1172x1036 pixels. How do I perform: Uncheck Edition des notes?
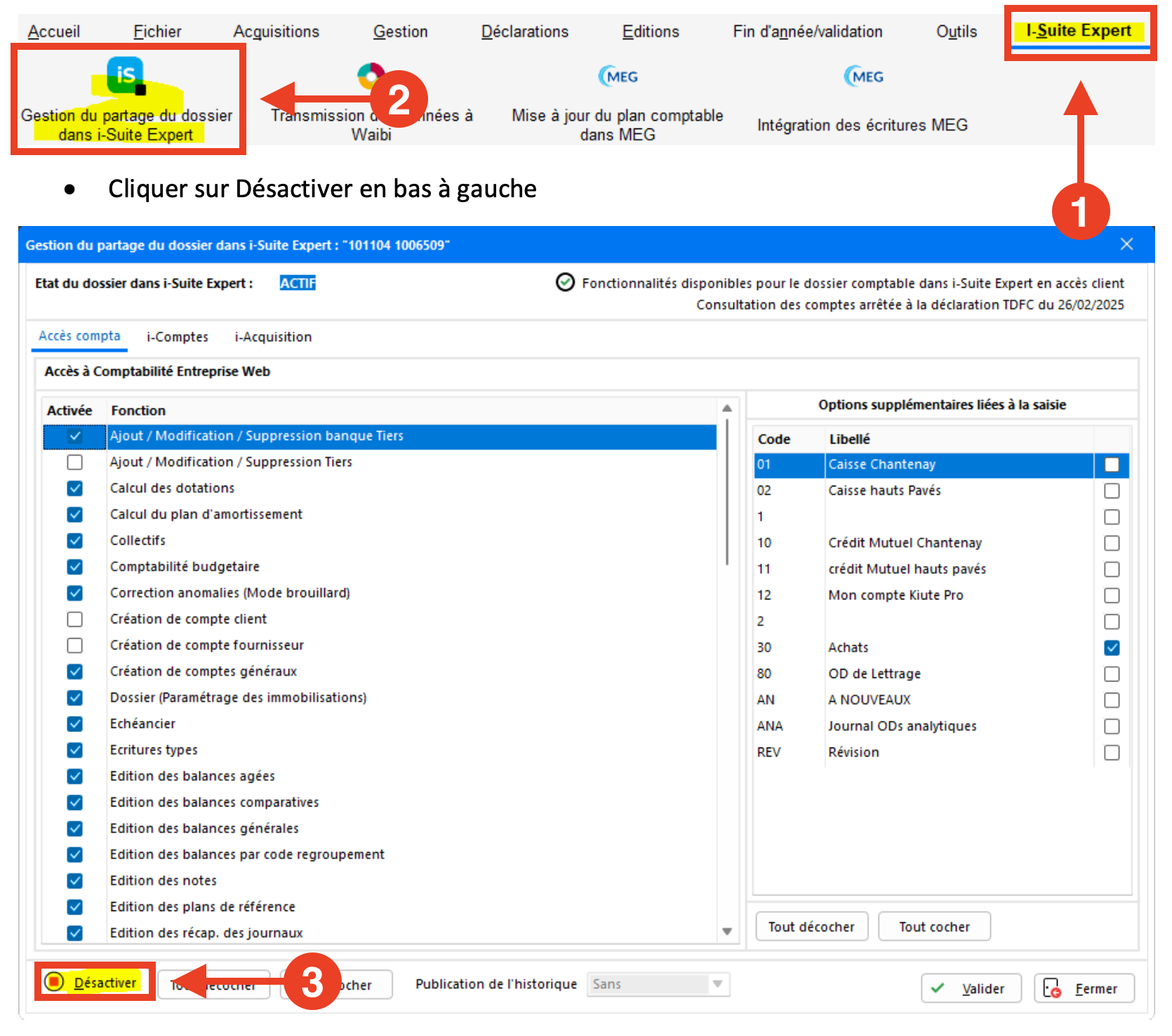tap(75, 881)
